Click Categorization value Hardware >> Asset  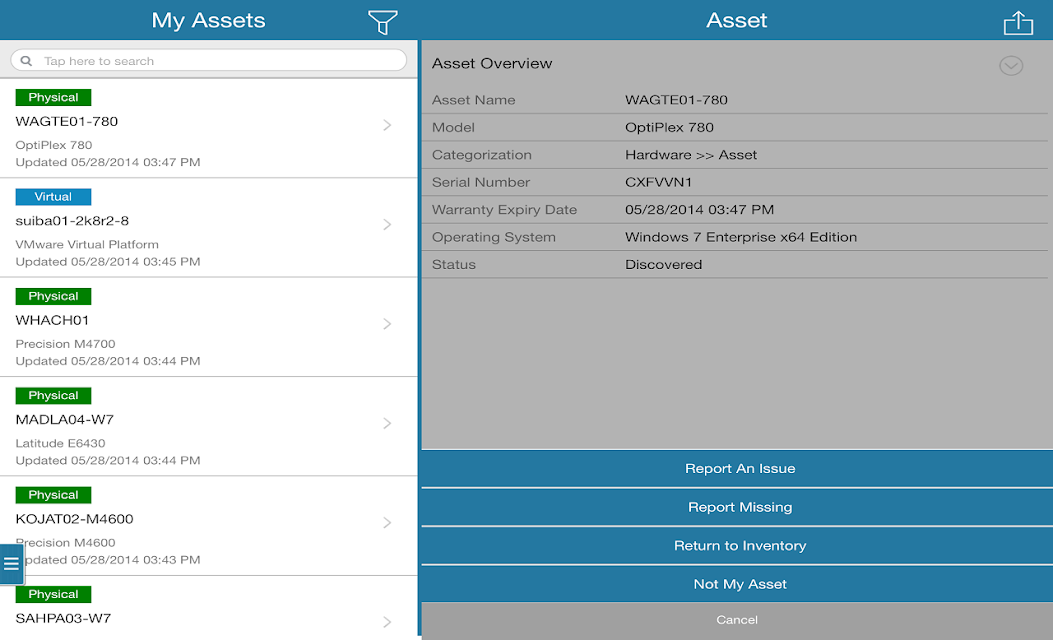click(x=690, y=155)
